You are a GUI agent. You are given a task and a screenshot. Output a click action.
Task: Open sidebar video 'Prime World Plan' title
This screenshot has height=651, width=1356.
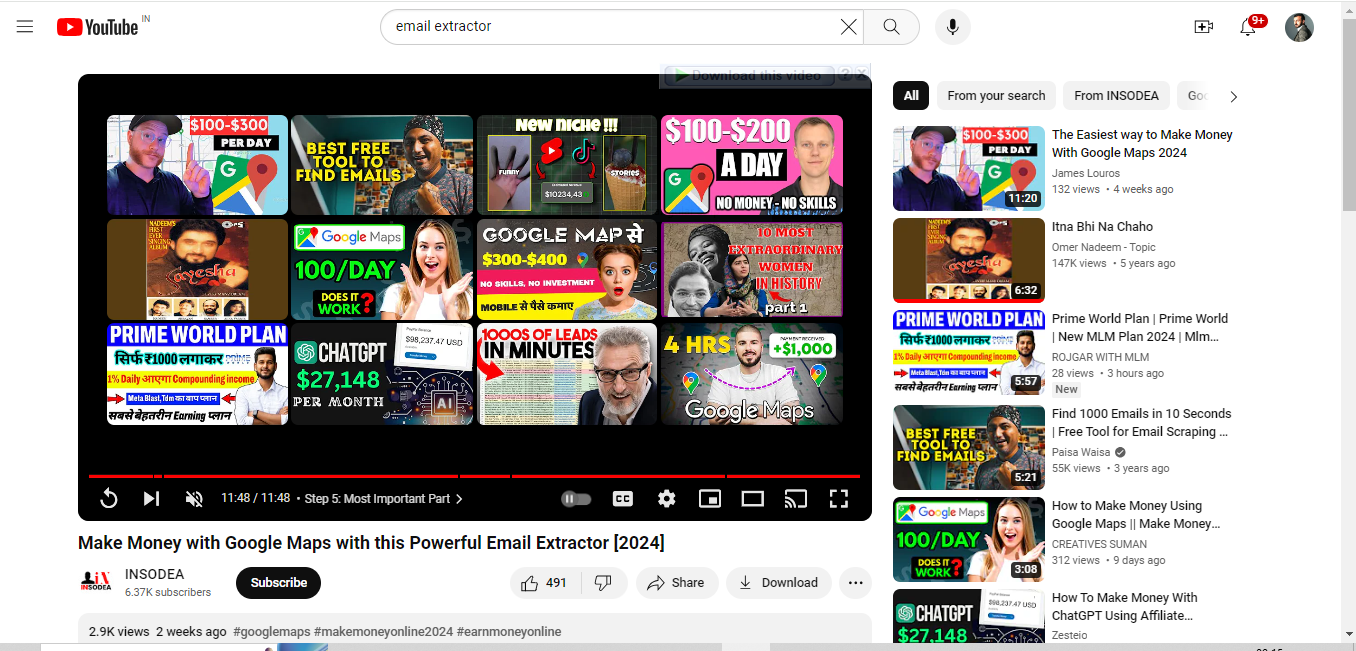(1140, 328)
